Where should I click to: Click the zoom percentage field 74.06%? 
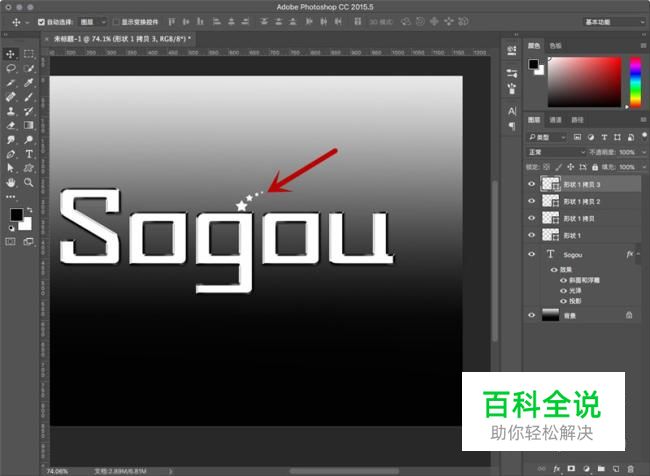57,471
